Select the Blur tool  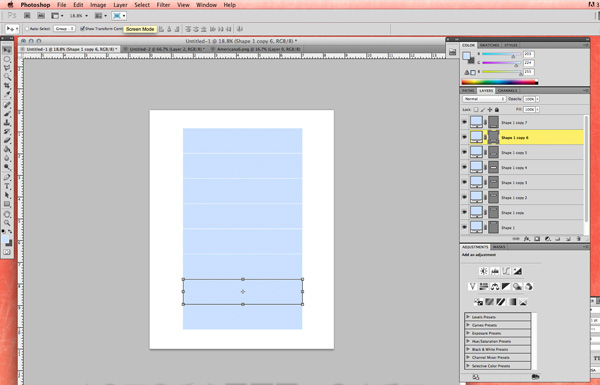[7, 158]
